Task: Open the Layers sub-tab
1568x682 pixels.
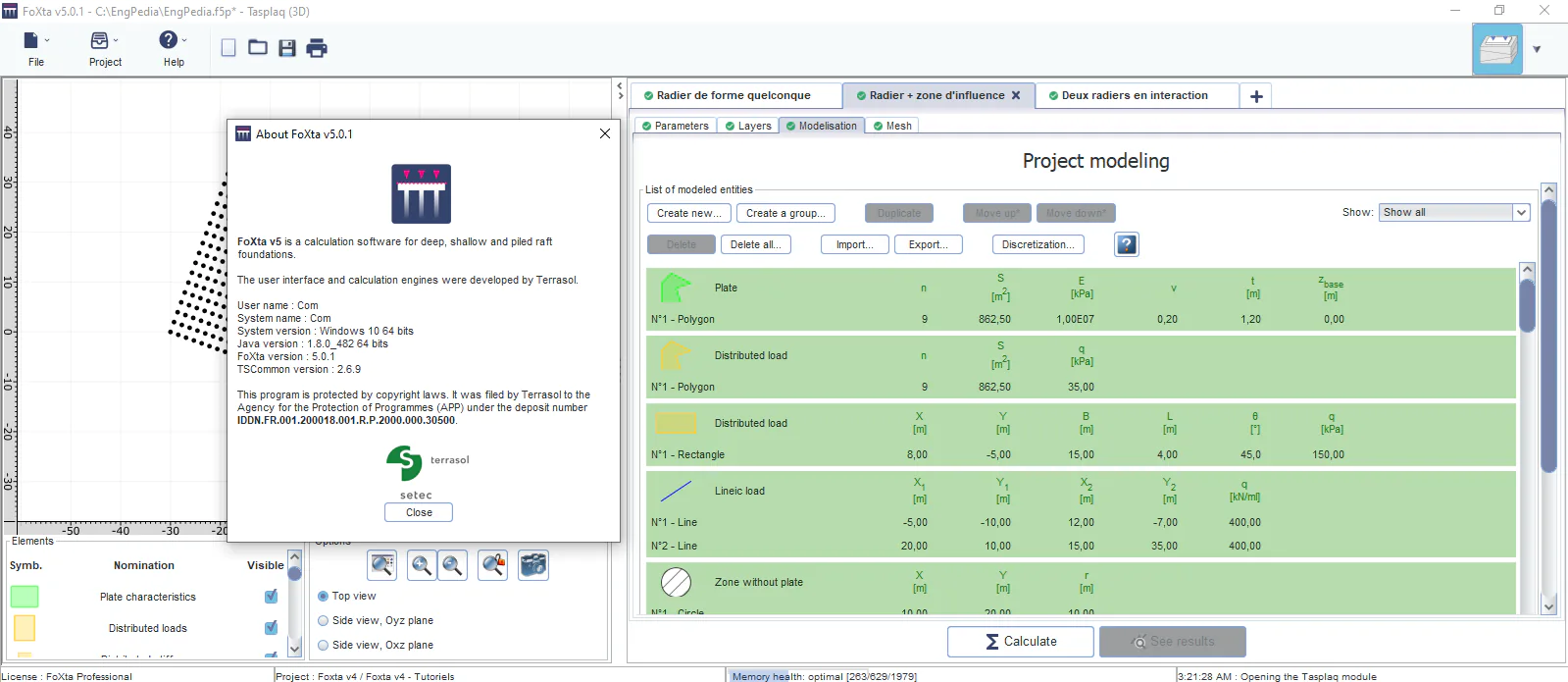Action: click(748, 126)
